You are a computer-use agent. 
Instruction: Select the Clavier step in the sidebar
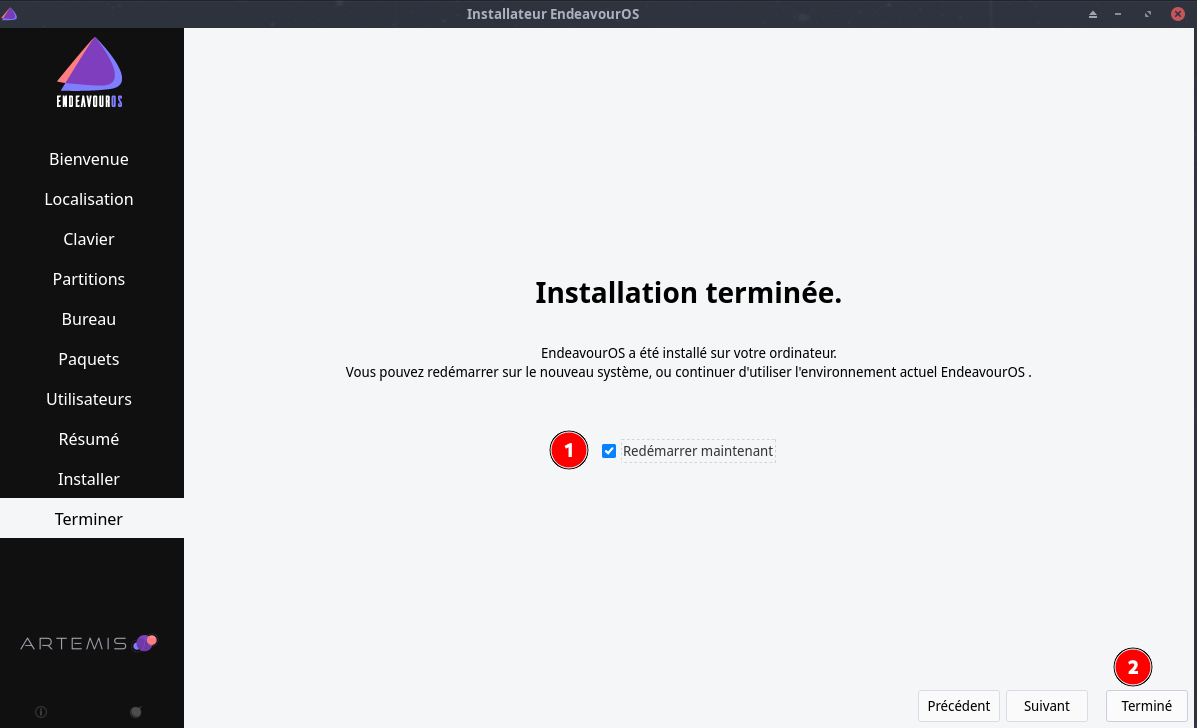coord(89,239)
